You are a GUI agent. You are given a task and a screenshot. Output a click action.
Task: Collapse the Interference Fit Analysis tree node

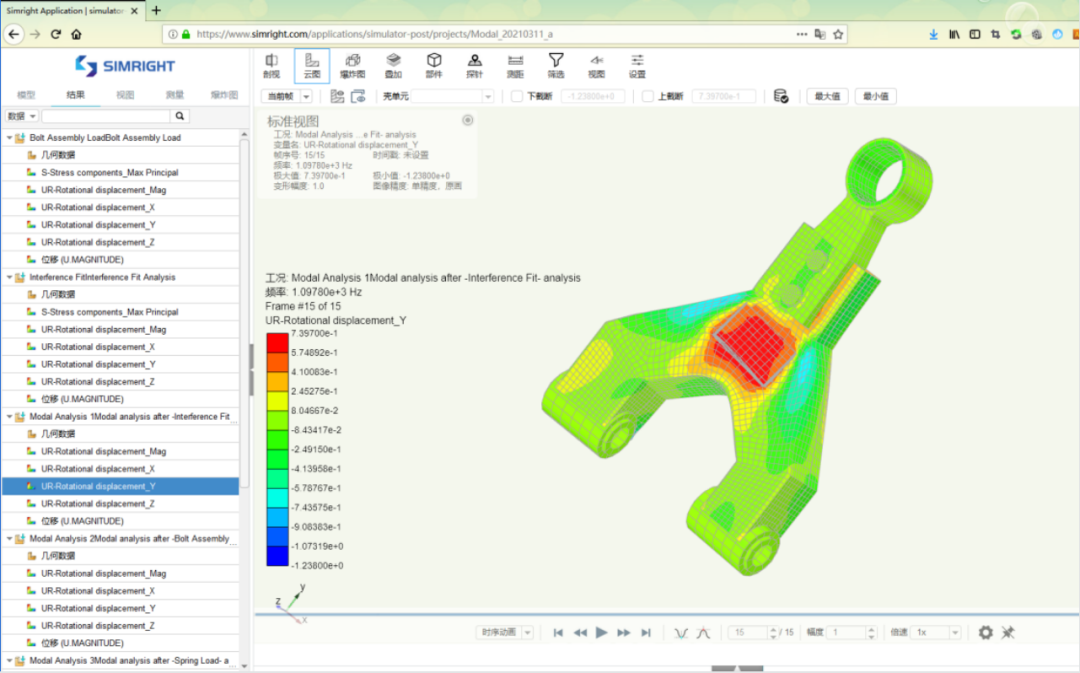click(x=9, y=277)
